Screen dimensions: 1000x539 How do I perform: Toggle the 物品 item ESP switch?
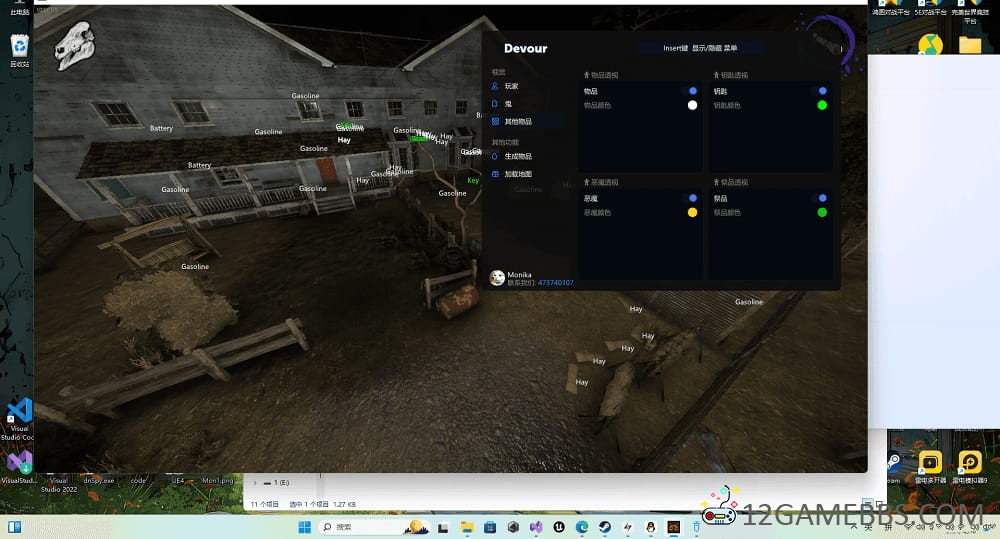692,91
